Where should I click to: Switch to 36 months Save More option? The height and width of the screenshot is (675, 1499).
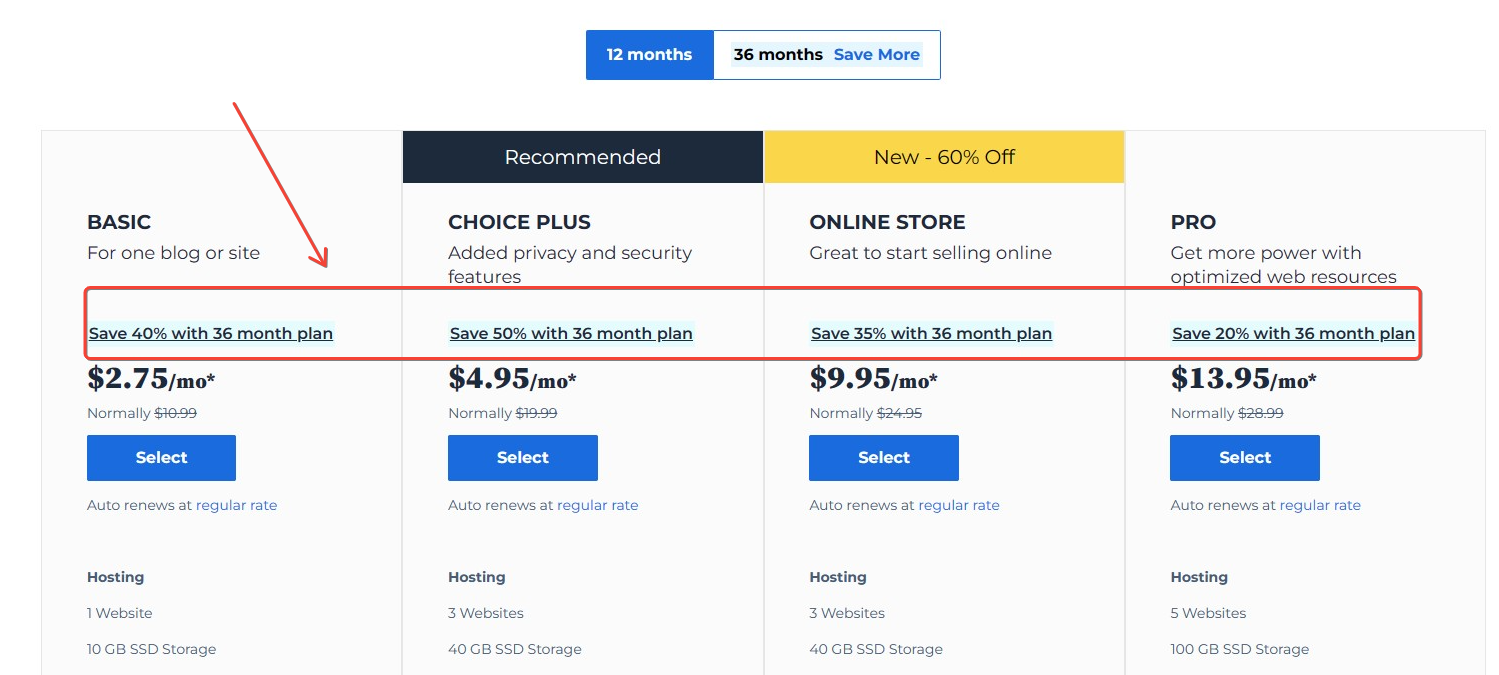(826, 55)
